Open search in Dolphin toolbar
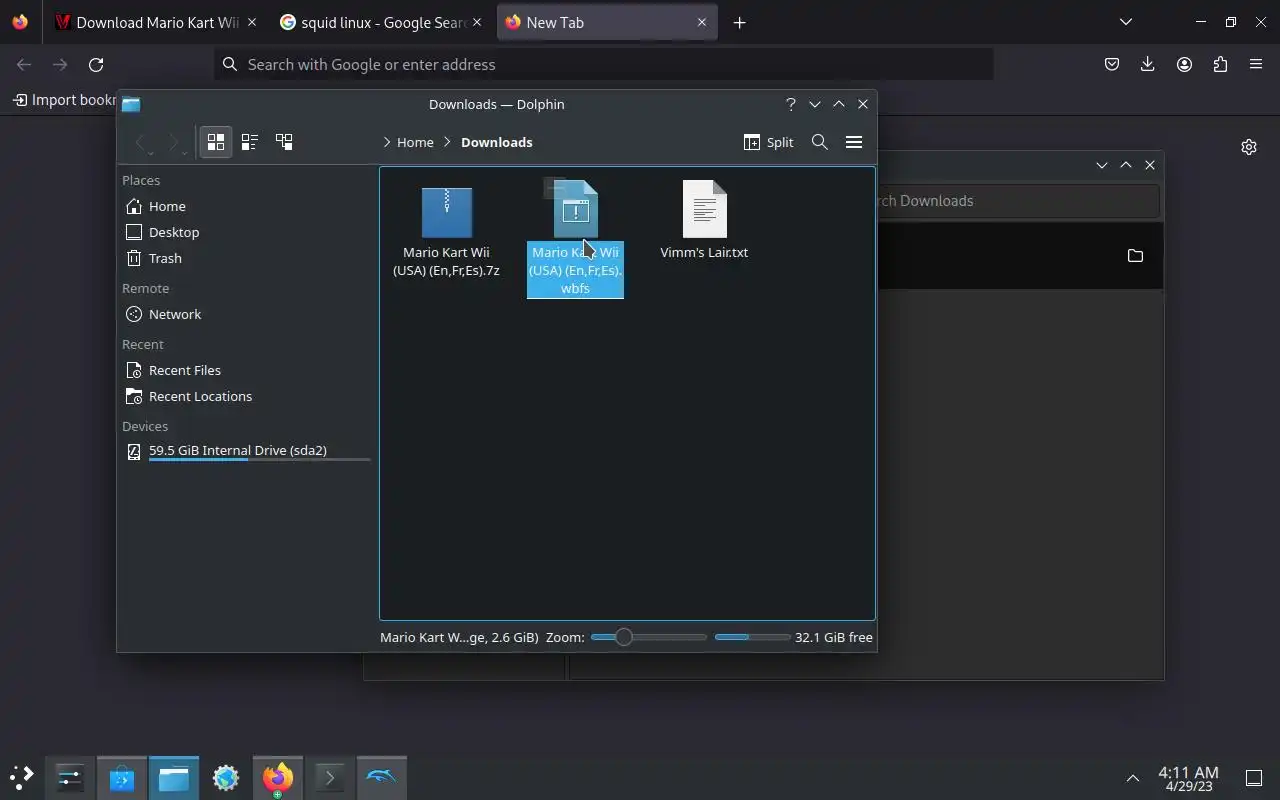Image resolution: width=1280 pixels, height=800 pixels. coord(820,142)
